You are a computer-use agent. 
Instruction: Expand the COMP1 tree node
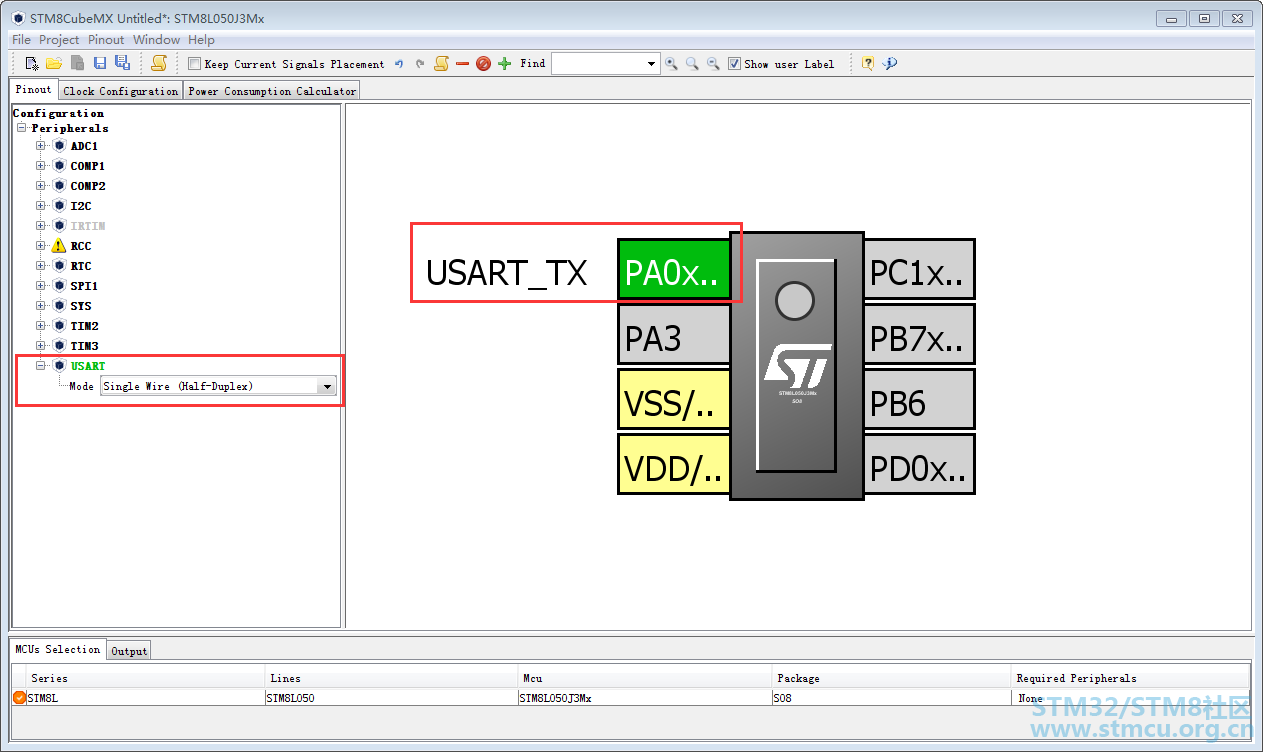41,165
